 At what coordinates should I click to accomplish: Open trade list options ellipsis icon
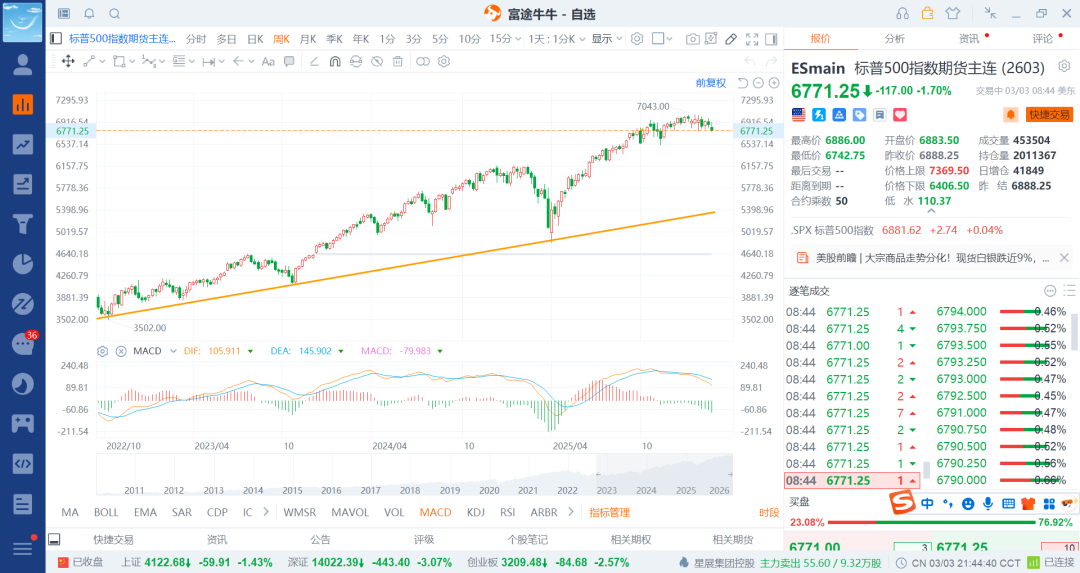pos(1050,291)
